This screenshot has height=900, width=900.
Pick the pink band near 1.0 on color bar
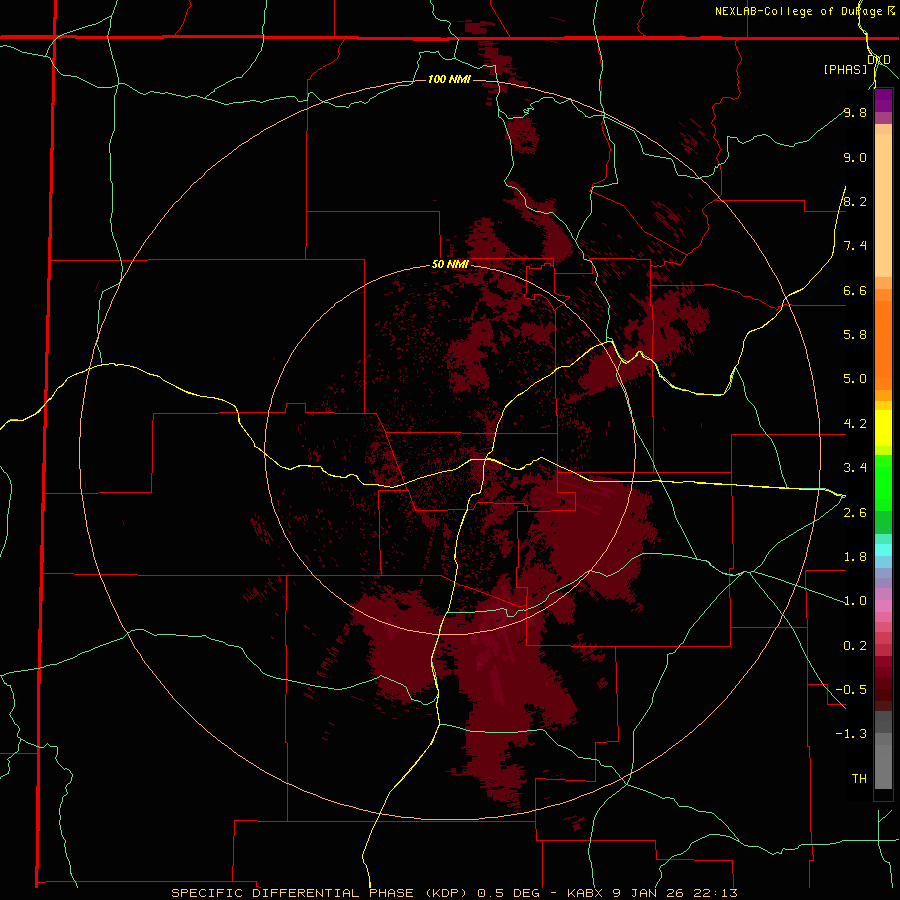(x=883, y=606)
